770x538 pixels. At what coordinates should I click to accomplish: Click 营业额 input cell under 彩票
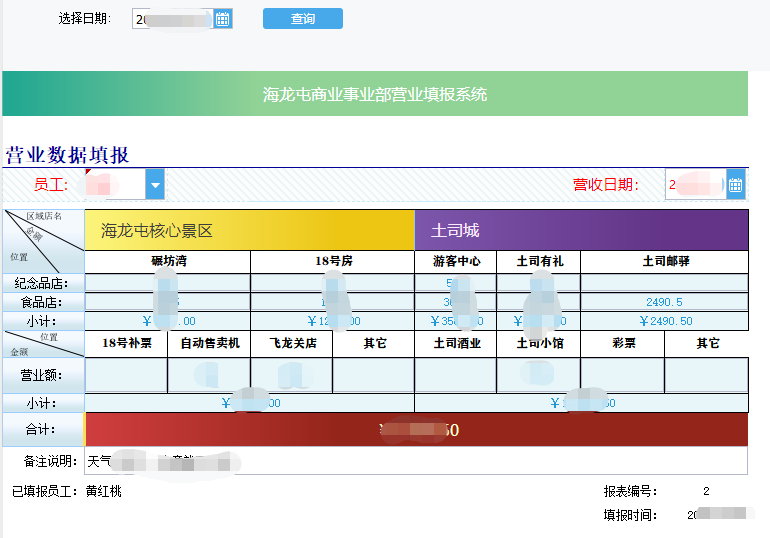[x=623, y=375]
